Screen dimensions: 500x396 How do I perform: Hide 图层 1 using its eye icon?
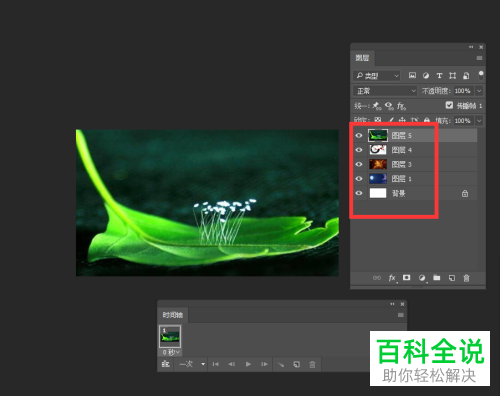(x=359, y=178)
